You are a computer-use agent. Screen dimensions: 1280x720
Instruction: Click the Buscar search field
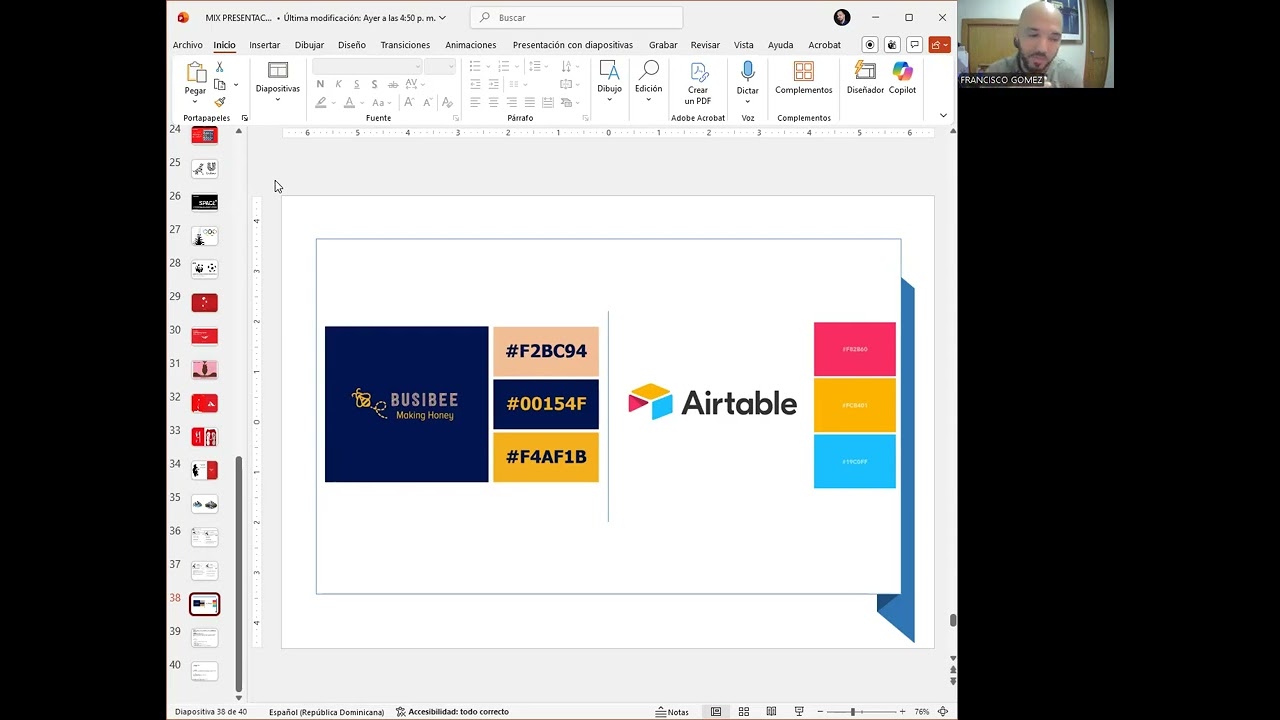[x=577, y=17]
